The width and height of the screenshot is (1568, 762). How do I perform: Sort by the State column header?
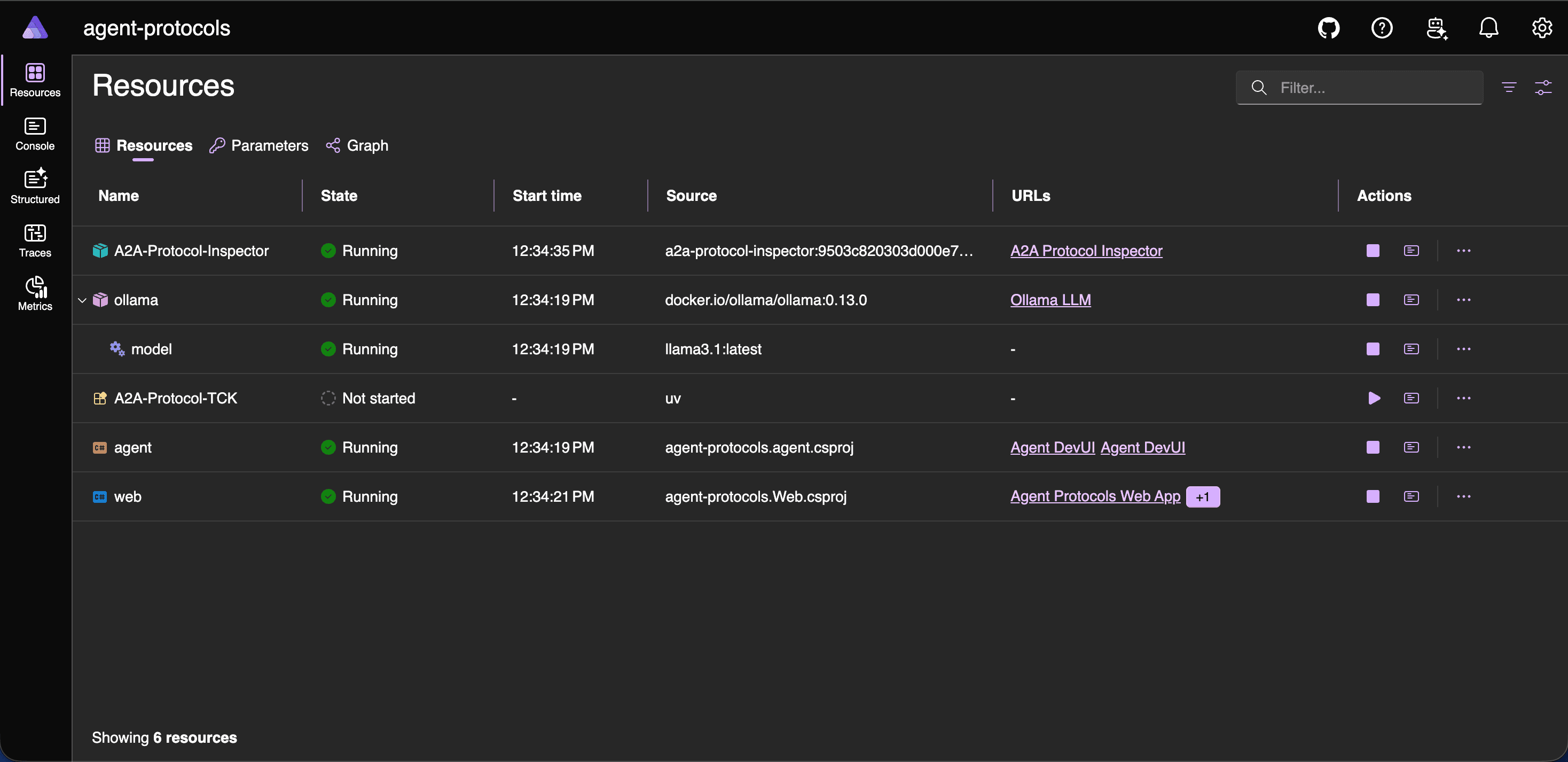339,196
